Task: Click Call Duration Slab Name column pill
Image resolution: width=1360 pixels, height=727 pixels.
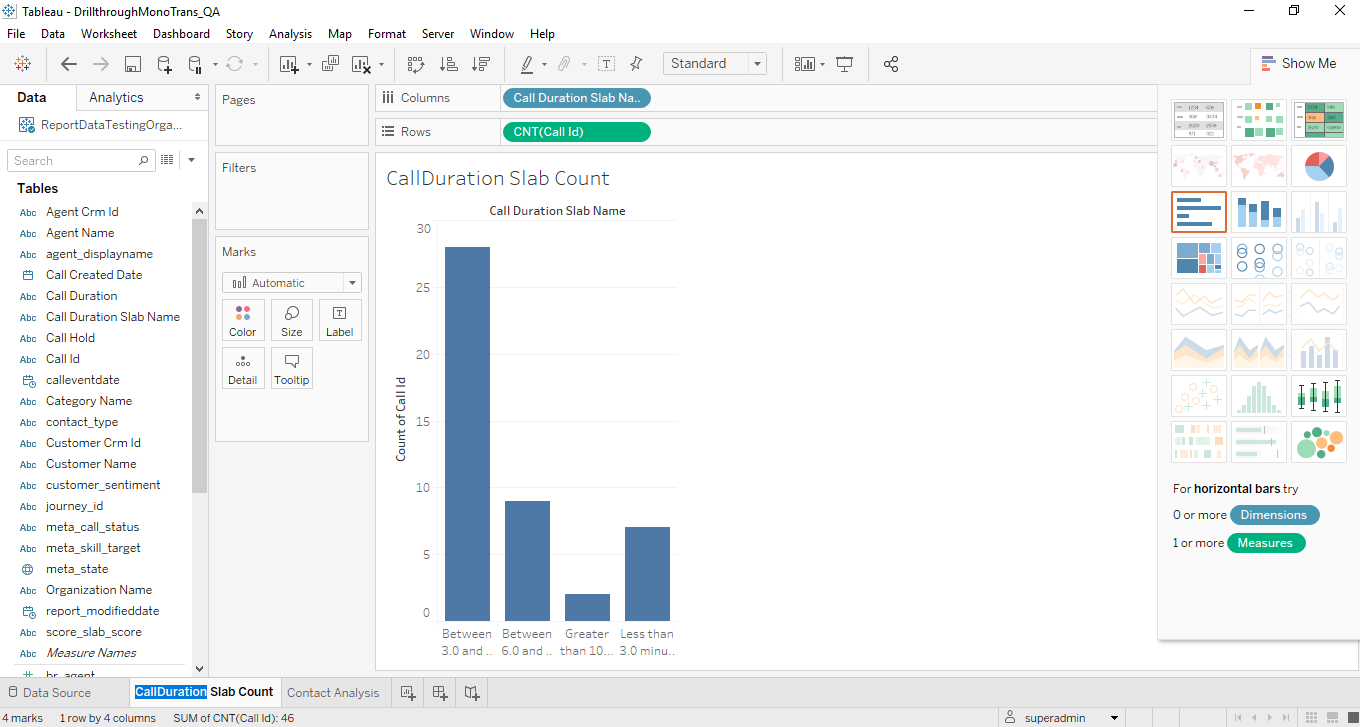Action: pos(576,98)
